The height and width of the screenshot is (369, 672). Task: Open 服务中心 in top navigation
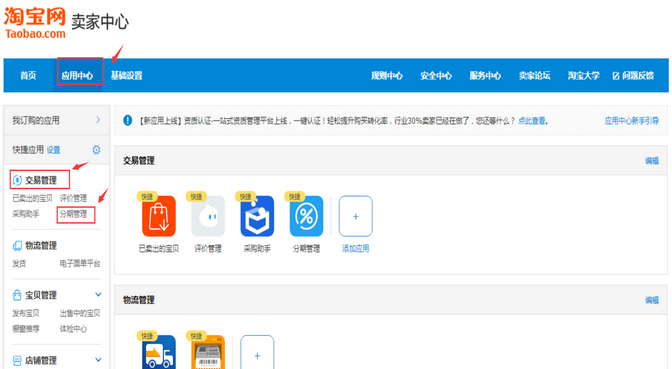pyautogui.click(x=485, y=76)
